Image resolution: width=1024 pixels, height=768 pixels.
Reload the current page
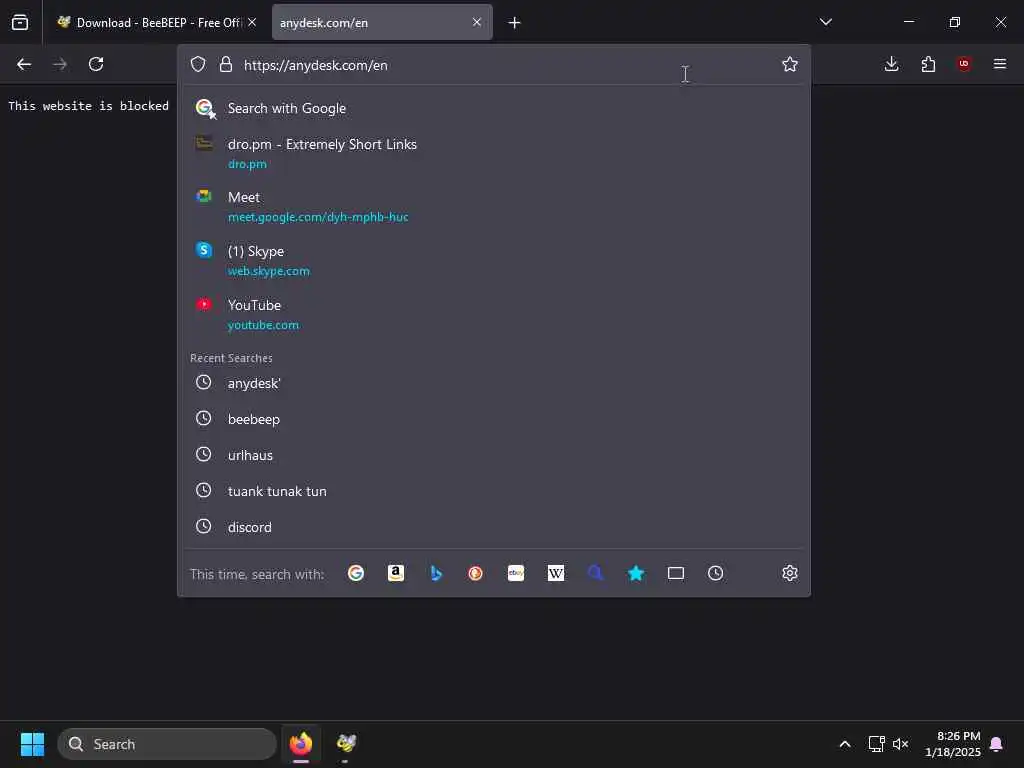tap(96, 64)
